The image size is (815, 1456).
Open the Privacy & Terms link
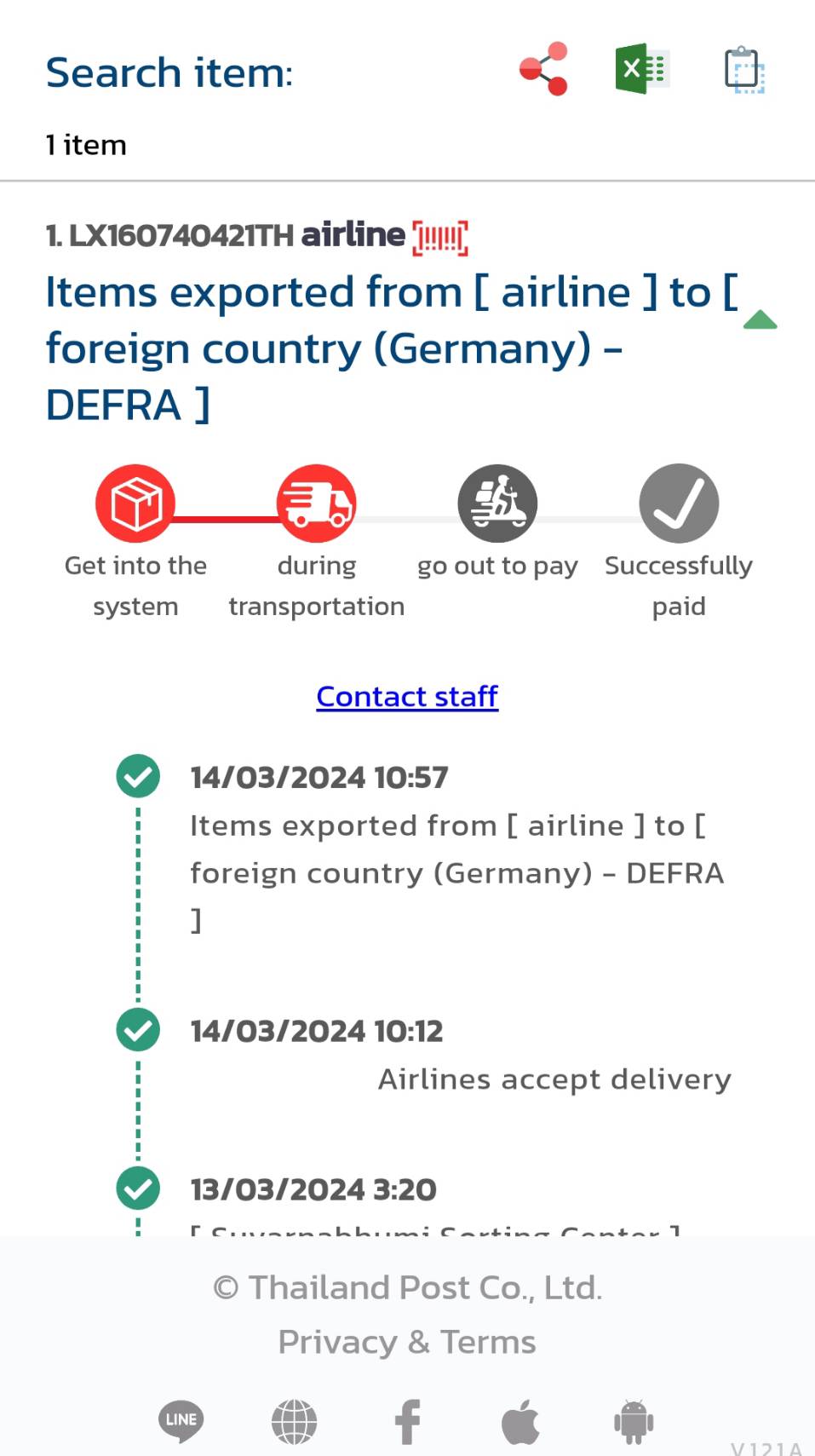tap(407, 1342)
